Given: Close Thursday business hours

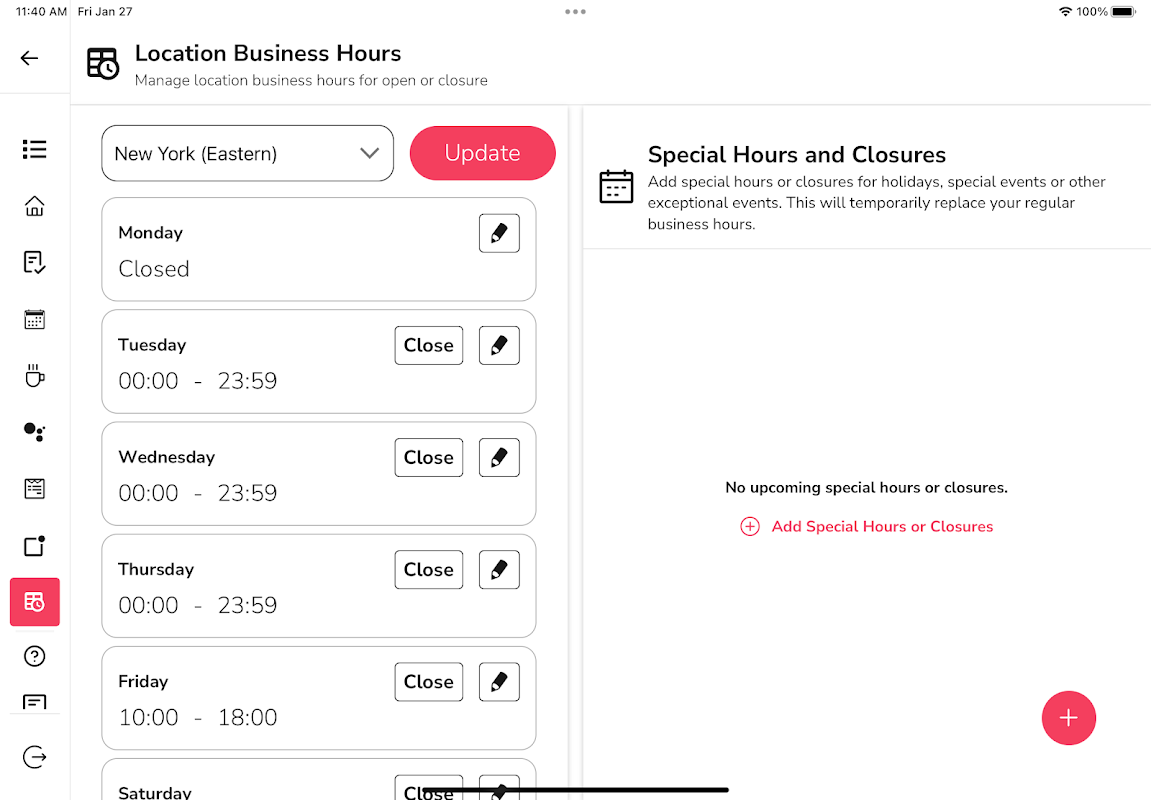Looking at the screenshot, I should click(429, 570).
